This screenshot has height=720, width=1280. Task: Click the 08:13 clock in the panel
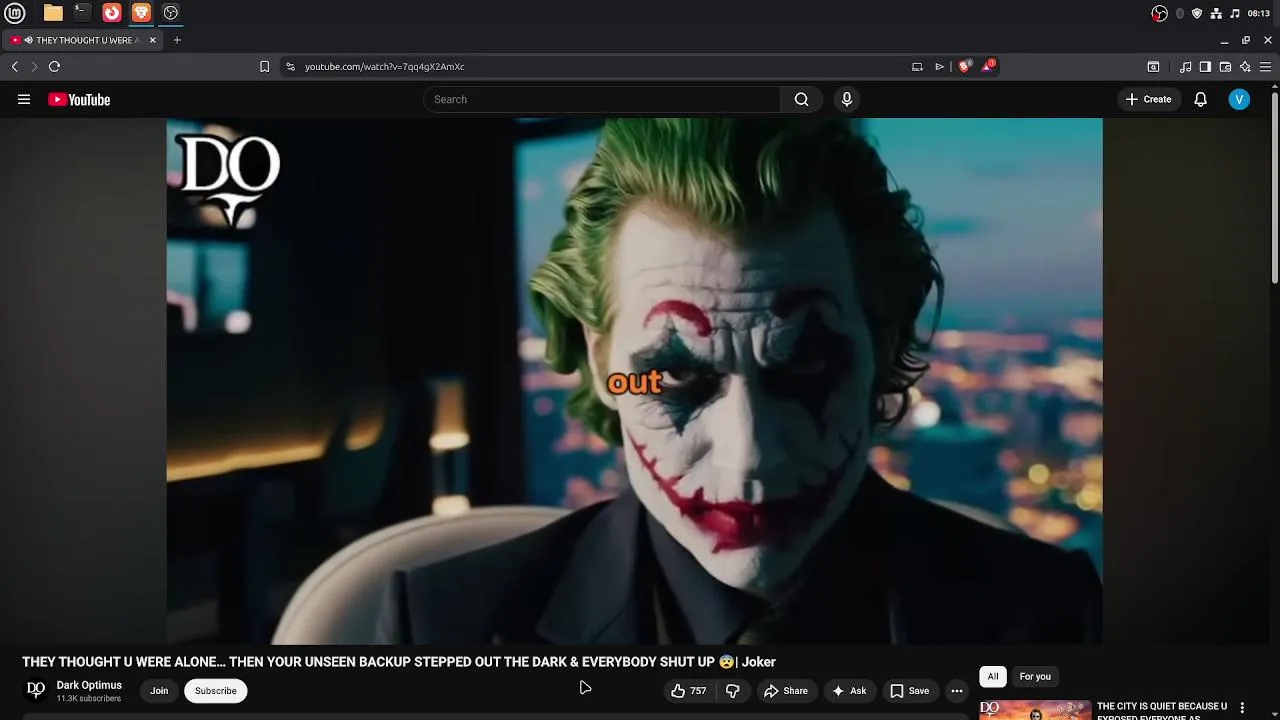point(1259,13)
